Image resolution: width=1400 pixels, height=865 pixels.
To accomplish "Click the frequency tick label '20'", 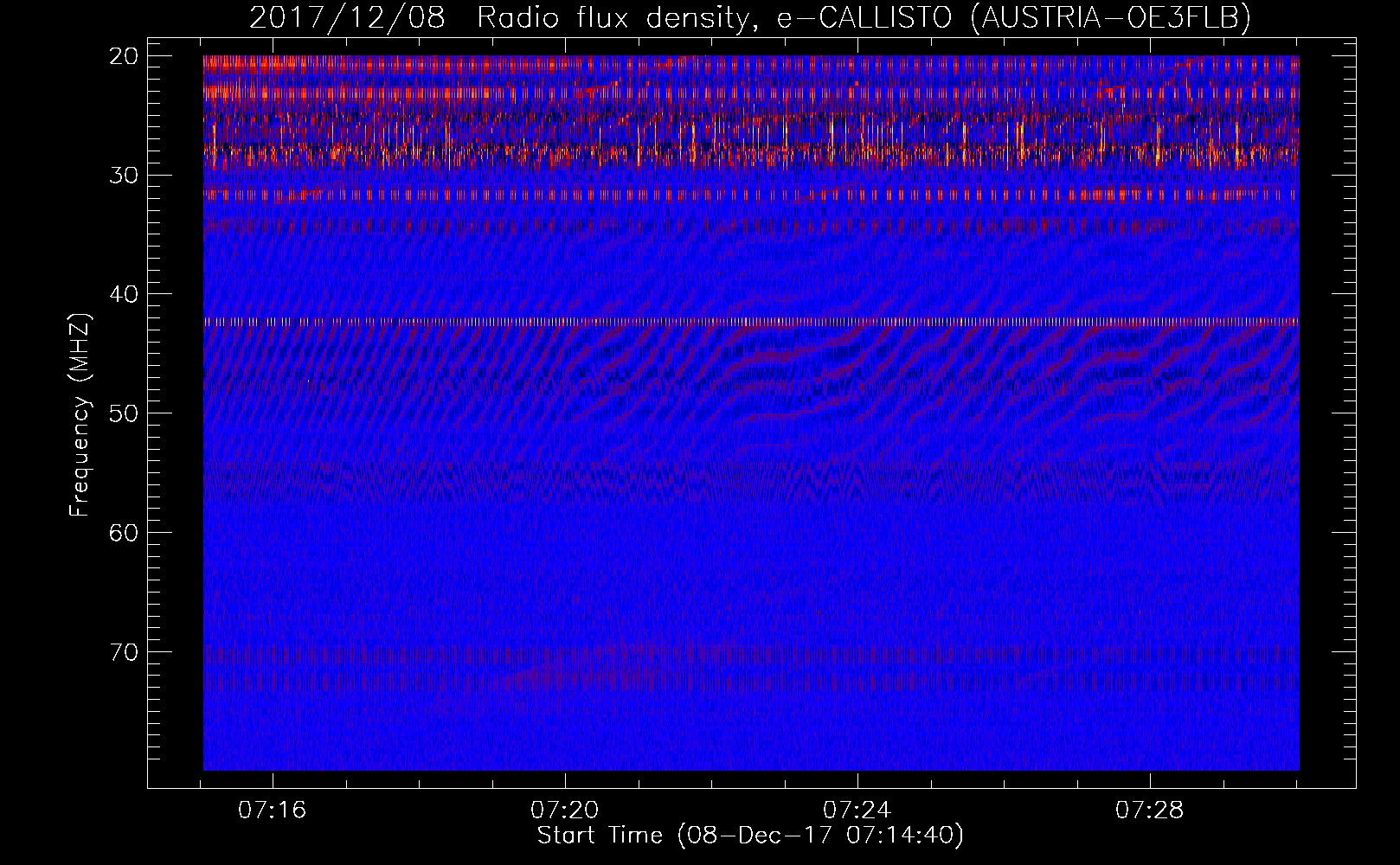I will pos(125,56).
